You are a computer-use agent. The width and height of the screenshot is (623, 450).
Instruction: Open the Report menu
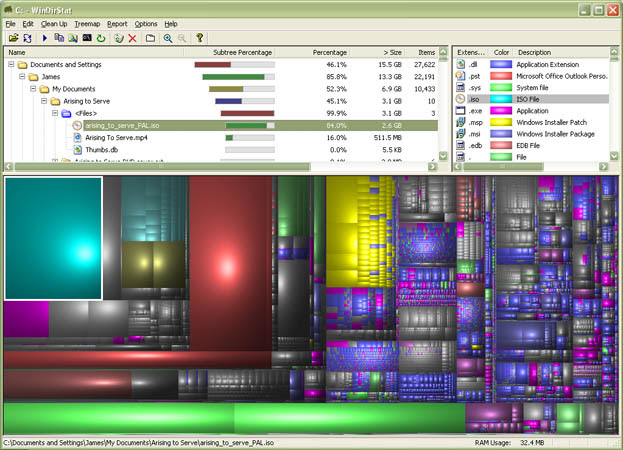coord(117,24)
